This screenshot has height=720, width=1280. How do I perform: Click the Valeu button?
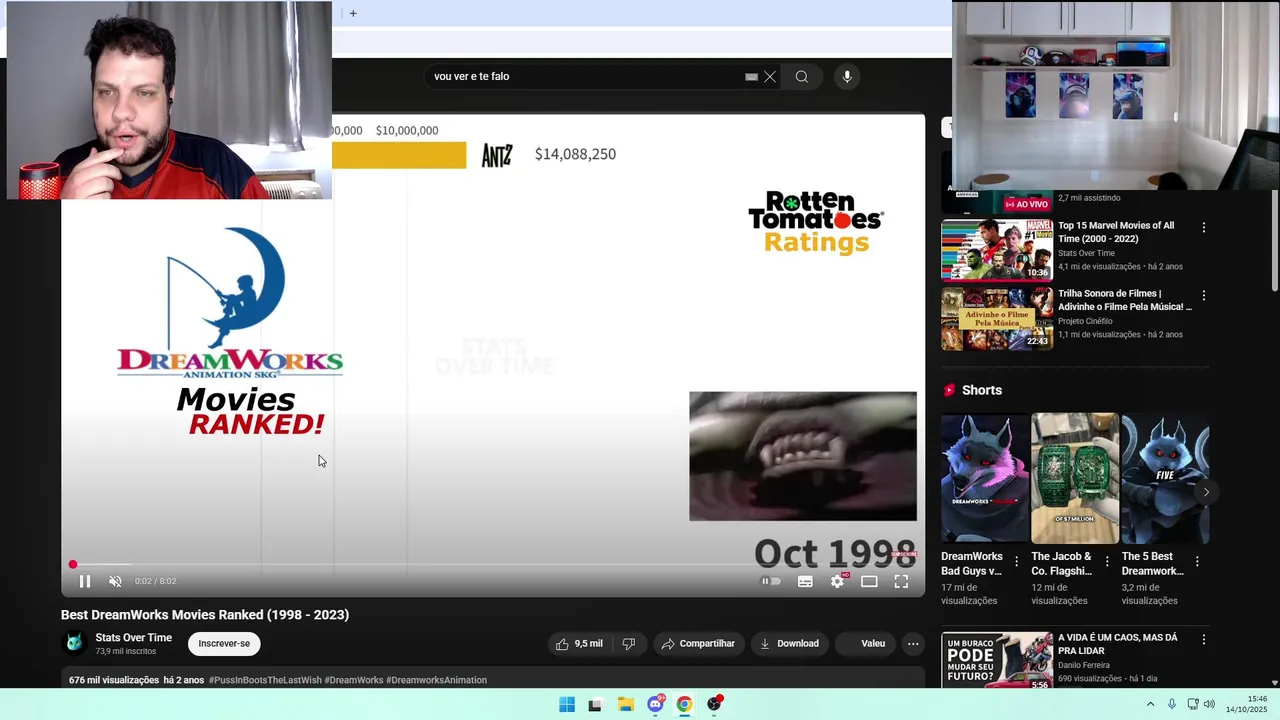[866, 644]
